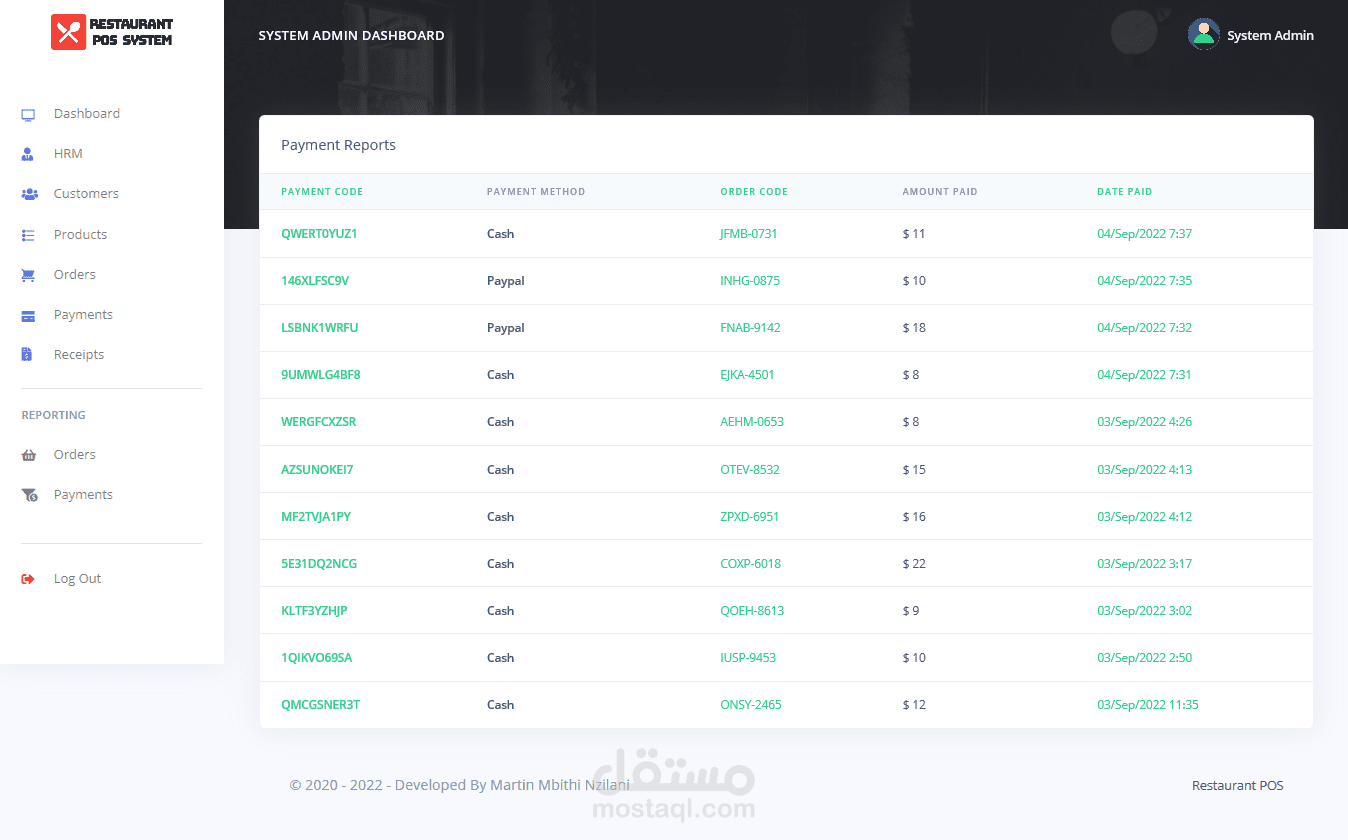Viewport: 1348px width, 840px height.
Task: Click order code ZPXD-6951
Action: 750,517
